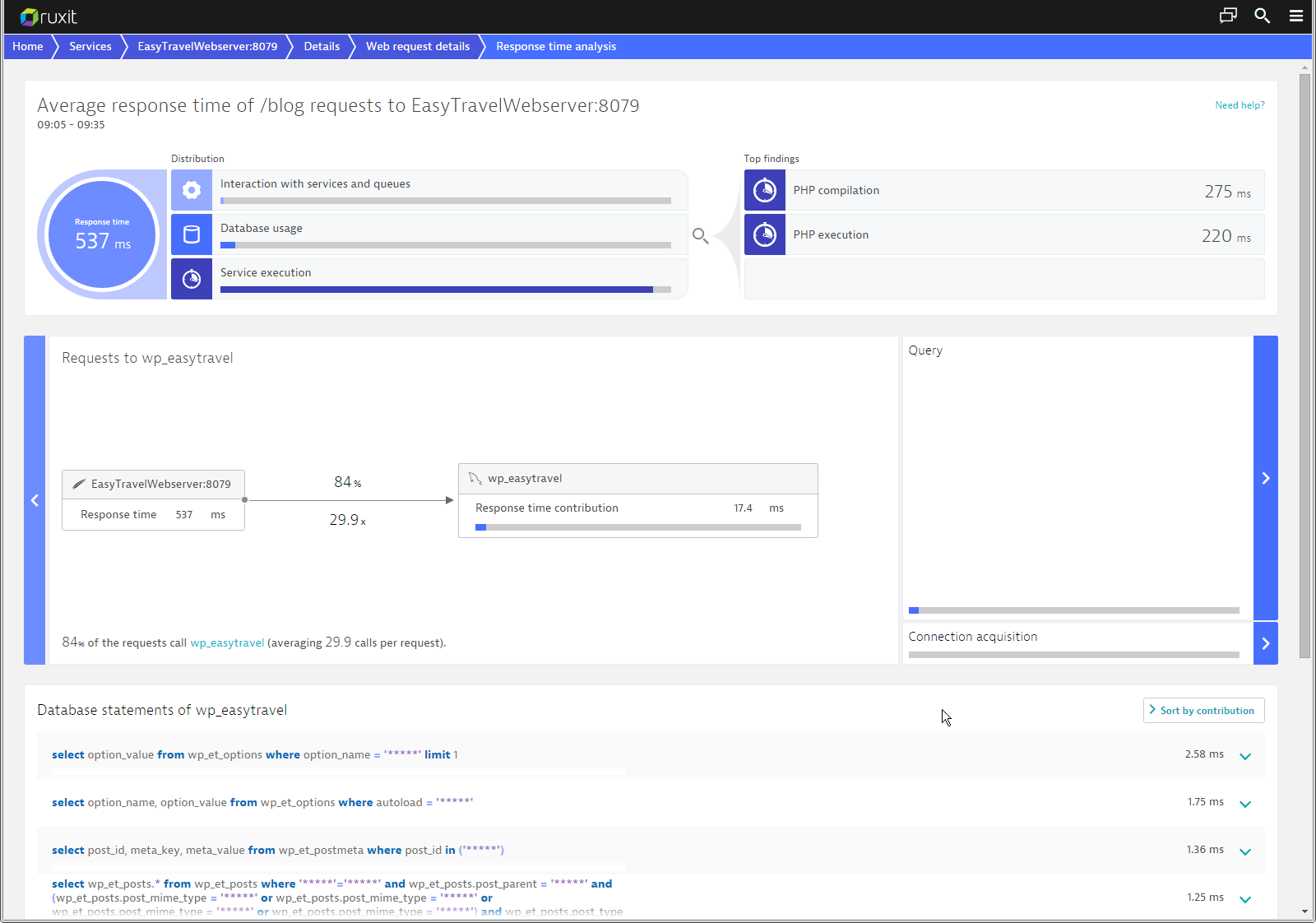Follow the wp_easytravel link in summary sentence
Screen dimensions: 1316x923
(227, 642)
